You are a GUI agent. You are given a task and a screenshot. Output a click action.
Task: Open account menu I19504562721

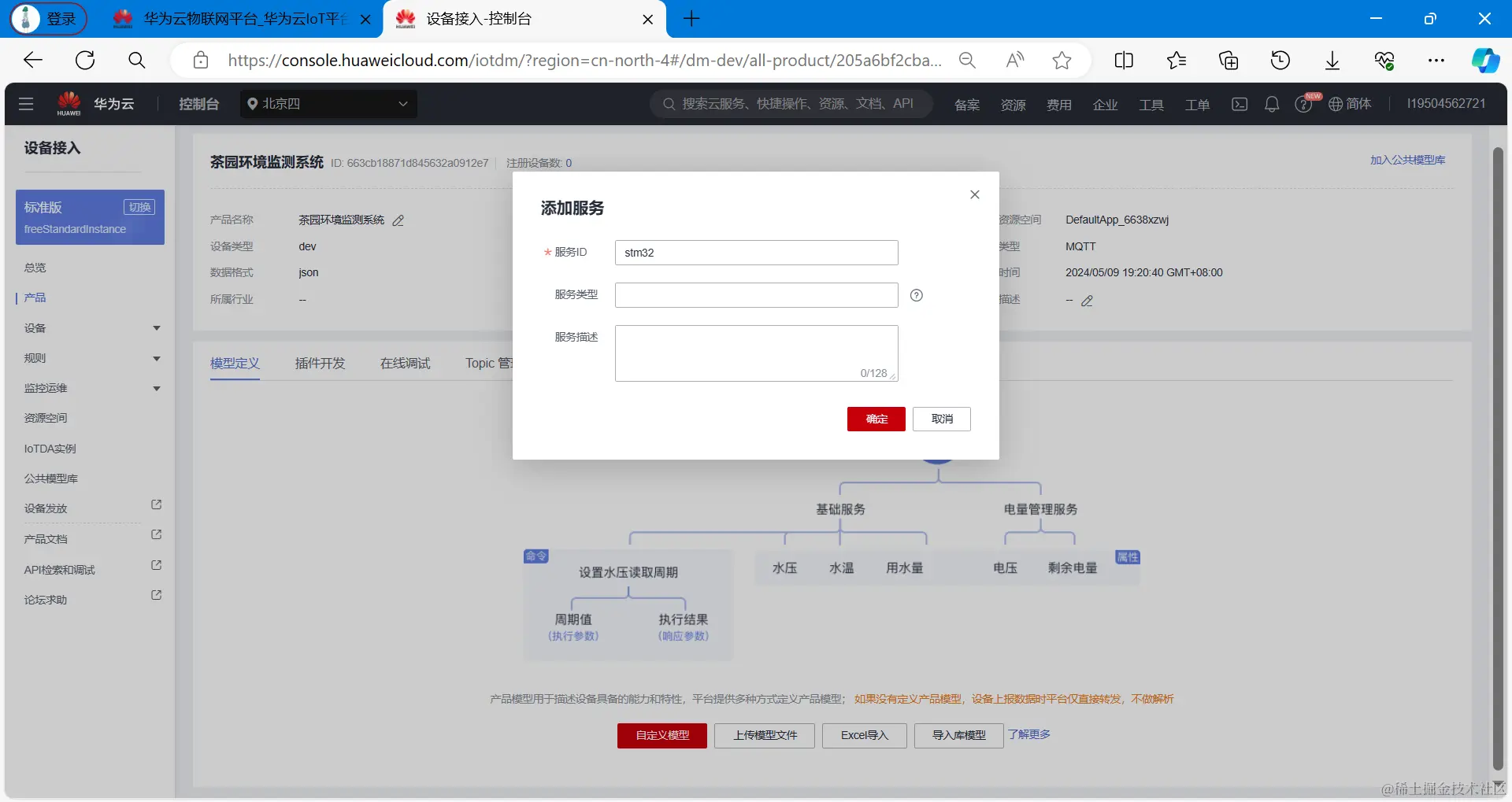[x=1447, y=104]
